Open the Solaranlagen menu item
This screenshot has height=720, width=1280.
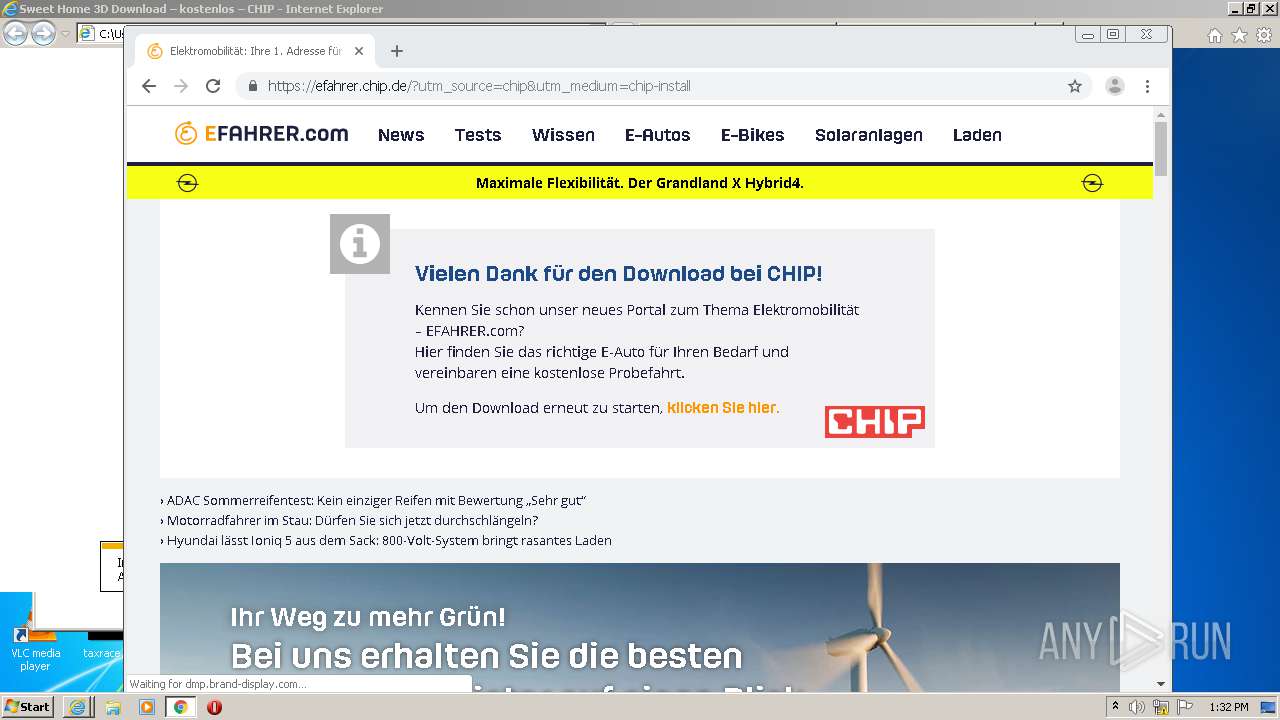pos(868,135)
